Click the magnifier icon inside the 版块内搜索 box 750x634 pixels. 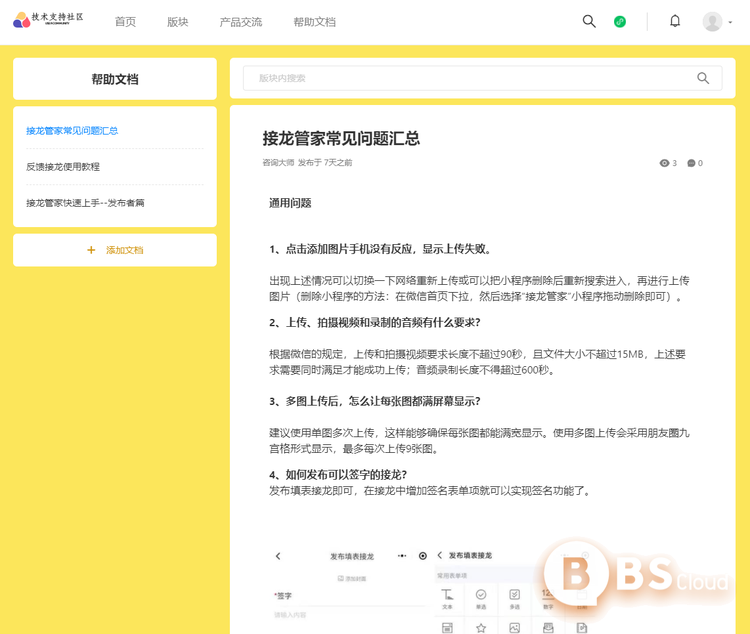pos(703,78)
